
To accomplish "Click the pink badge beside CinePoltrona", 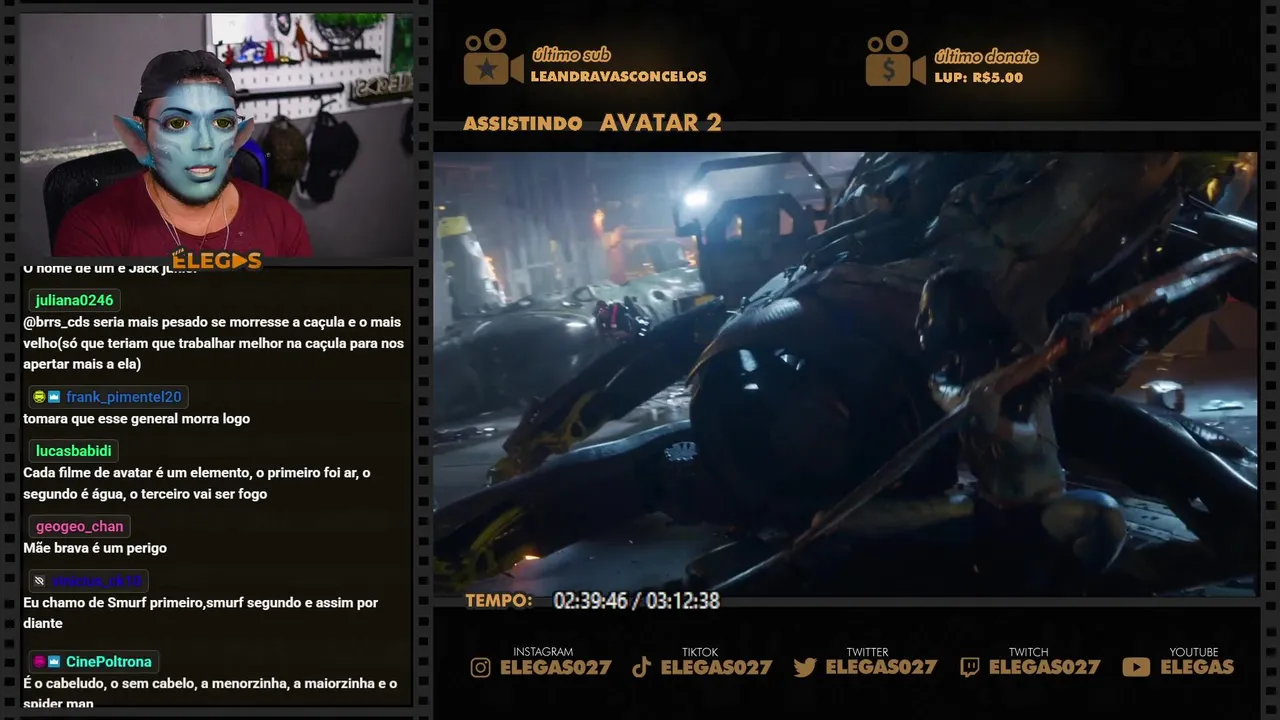I will (x=39, y=662).
